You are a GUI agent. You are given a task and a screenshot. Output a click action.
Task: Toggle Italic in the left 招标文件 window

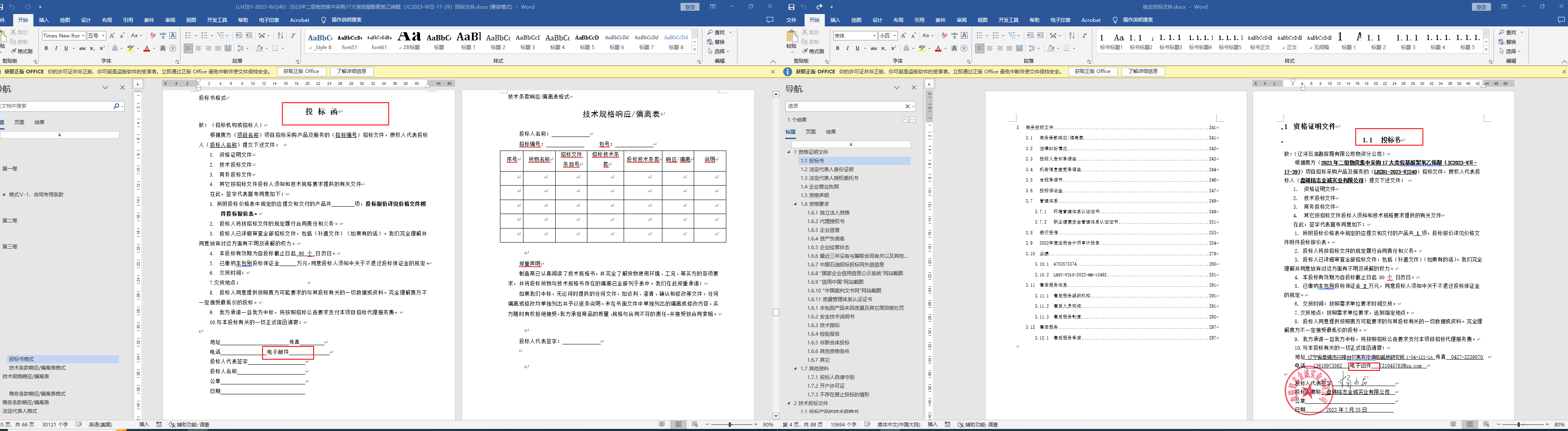(56, 48)
